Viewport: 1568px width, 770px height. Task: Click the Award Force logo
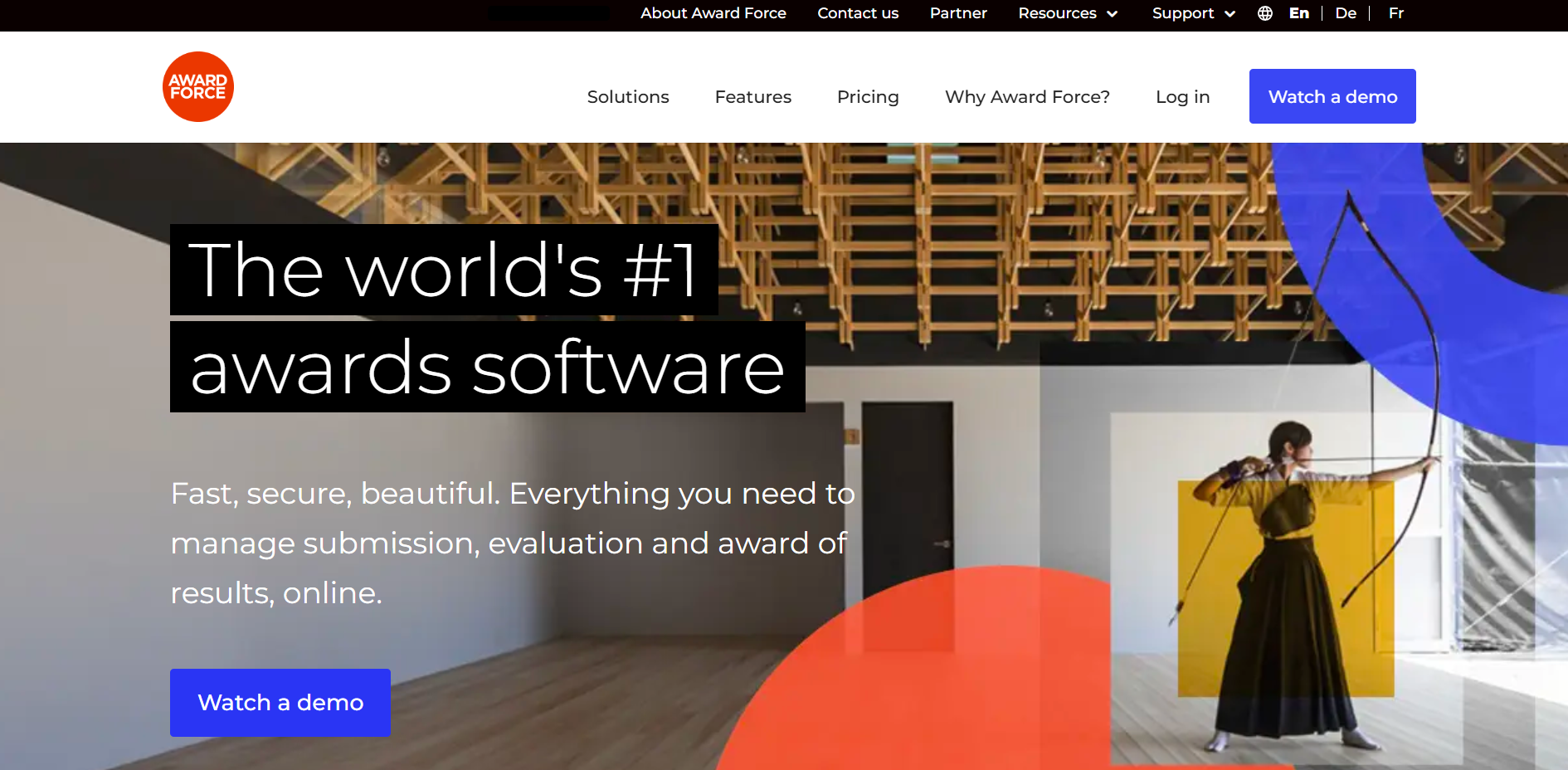[x=197, y=87]
